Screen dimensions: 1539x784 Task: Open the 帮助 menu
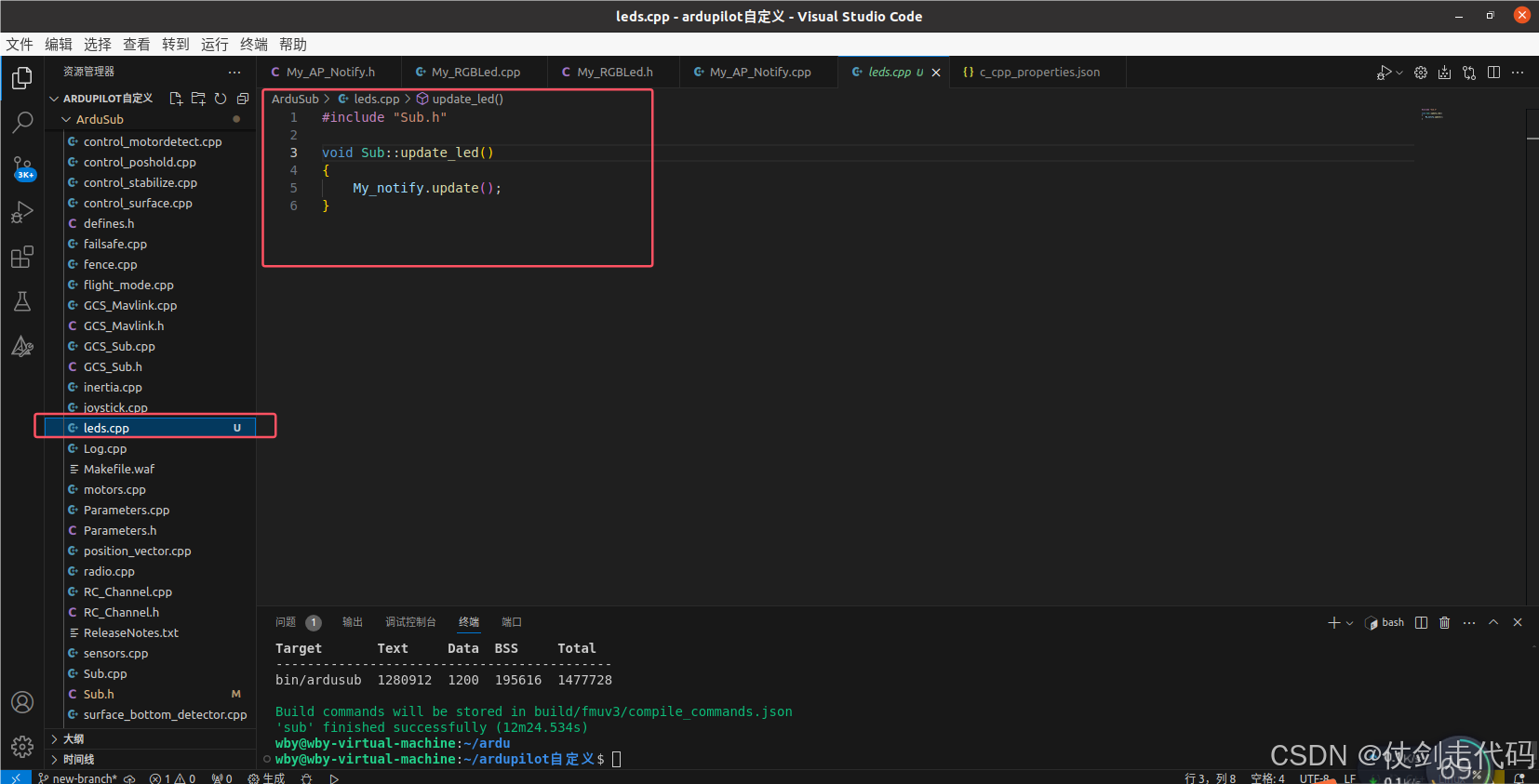[293, 45]
